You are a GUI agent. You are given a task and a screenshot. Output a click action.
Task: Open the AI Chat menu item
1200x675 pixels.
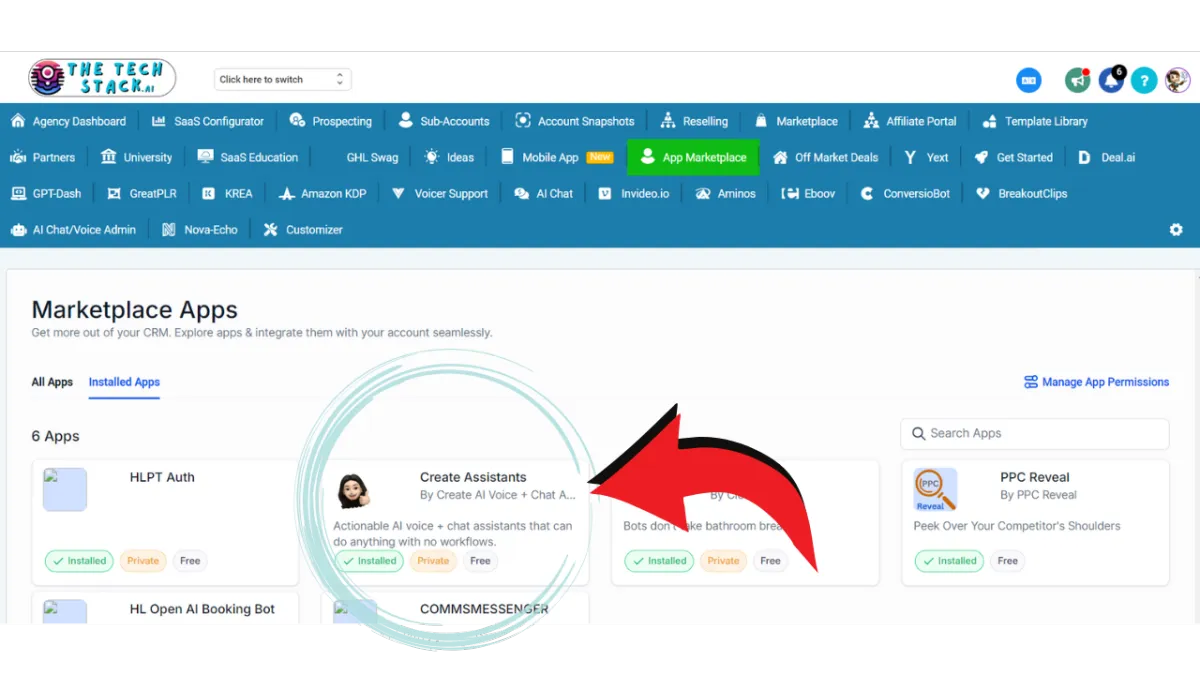[x=543, y=193]
